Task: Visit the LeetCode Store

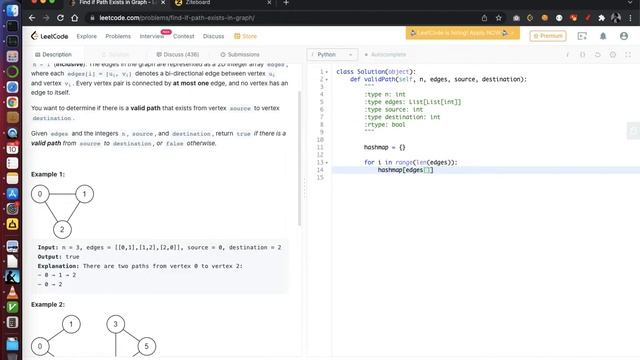Action: pos(245,36)
